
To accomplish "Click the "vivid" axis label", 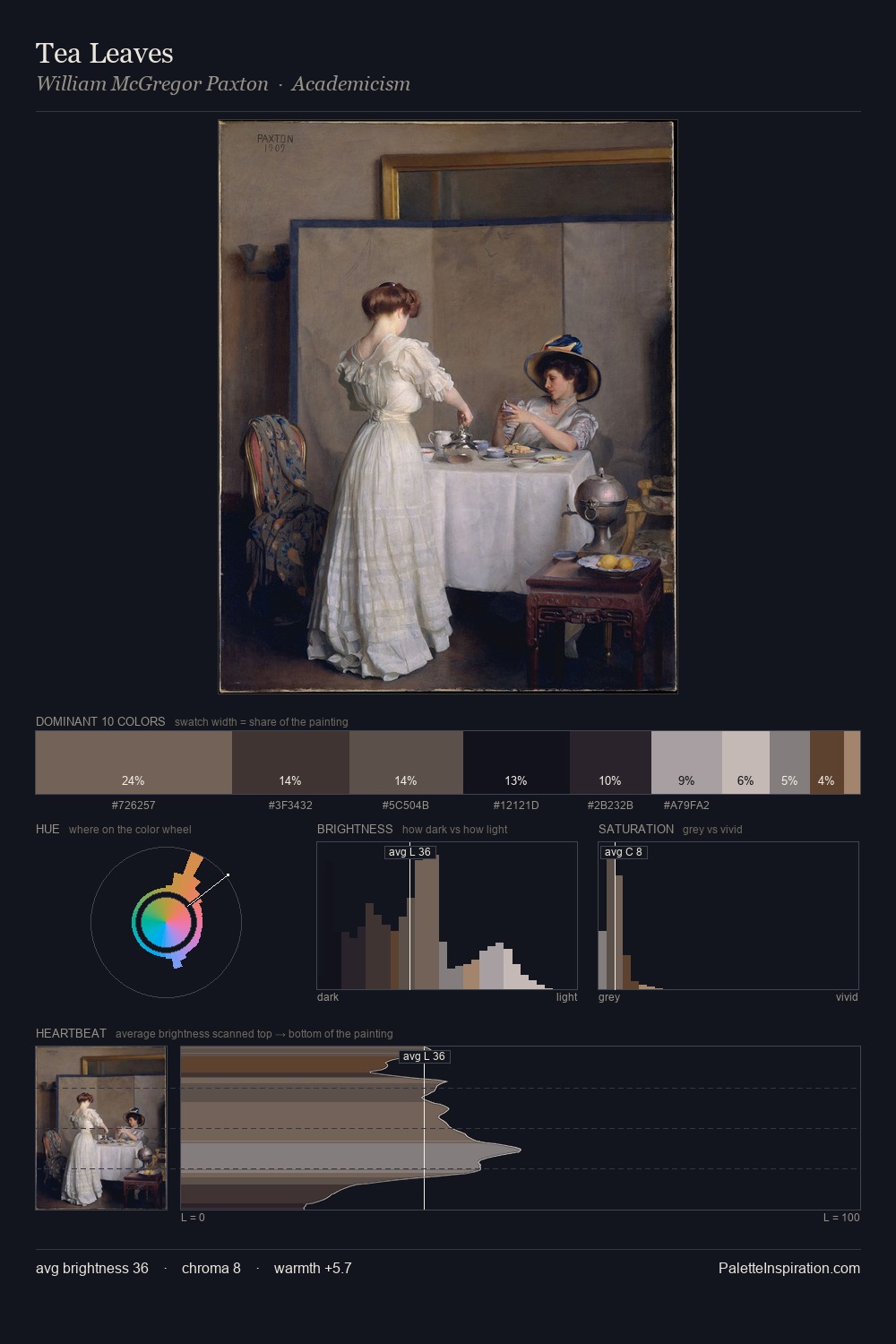I will pos(847,997).
